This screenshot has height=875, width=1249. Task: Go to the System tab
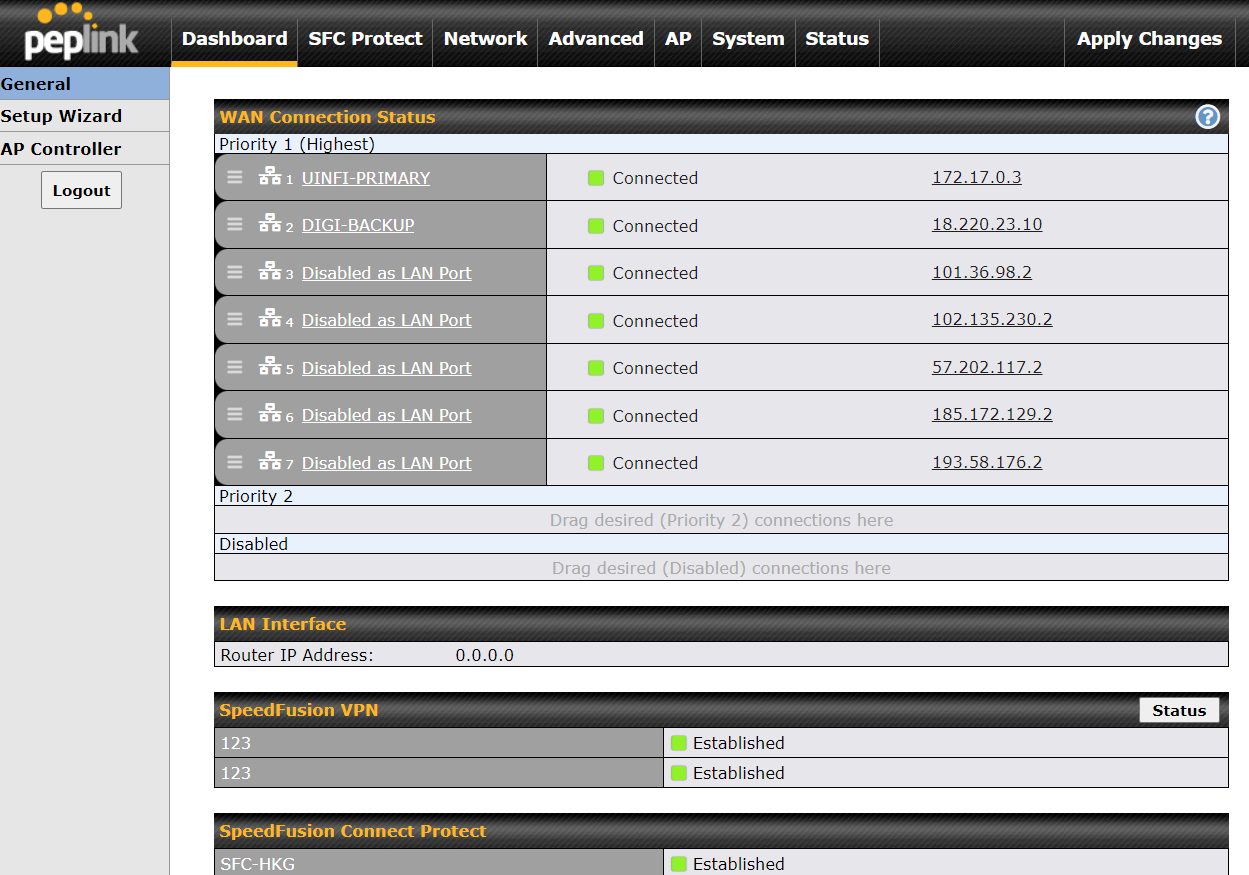(748, 39)
